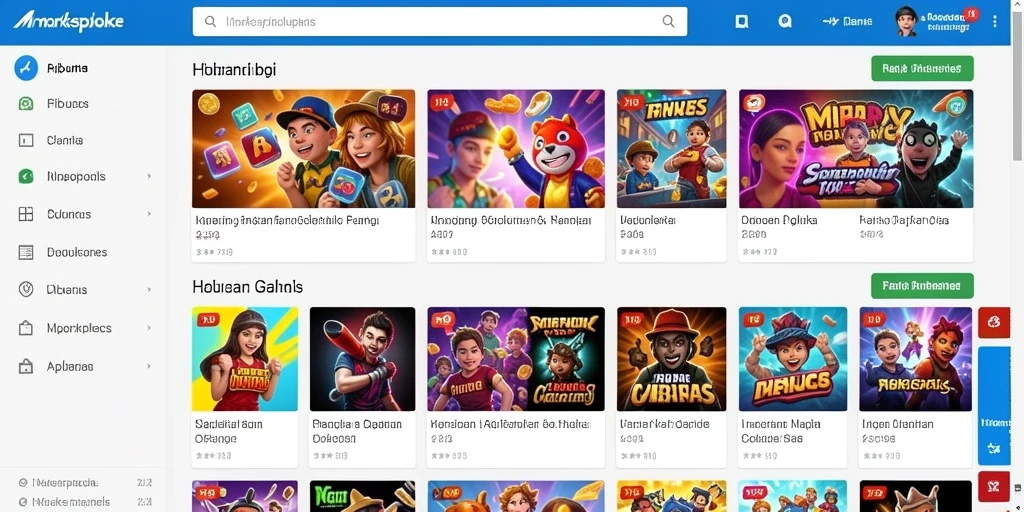1024x512 pixels.
Task: Expand the Nlnsopoals sidebar item chevron
Action: point(149,176)
